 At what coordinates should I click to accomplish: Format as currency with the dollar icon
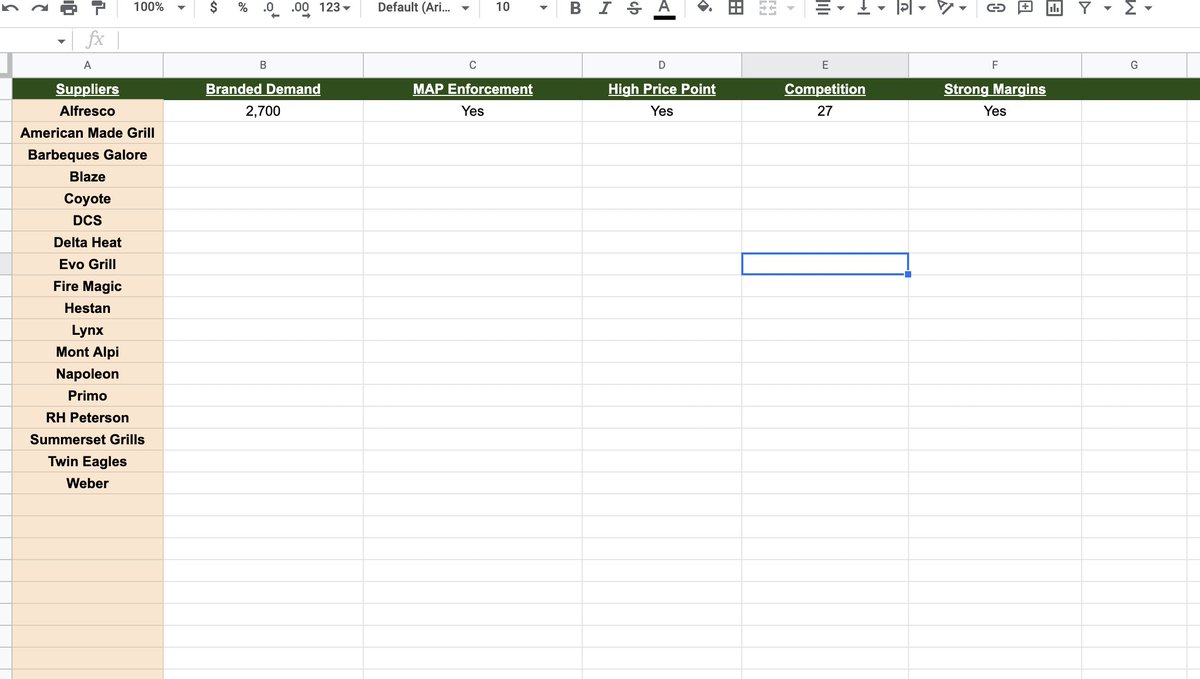coord(214,8)
